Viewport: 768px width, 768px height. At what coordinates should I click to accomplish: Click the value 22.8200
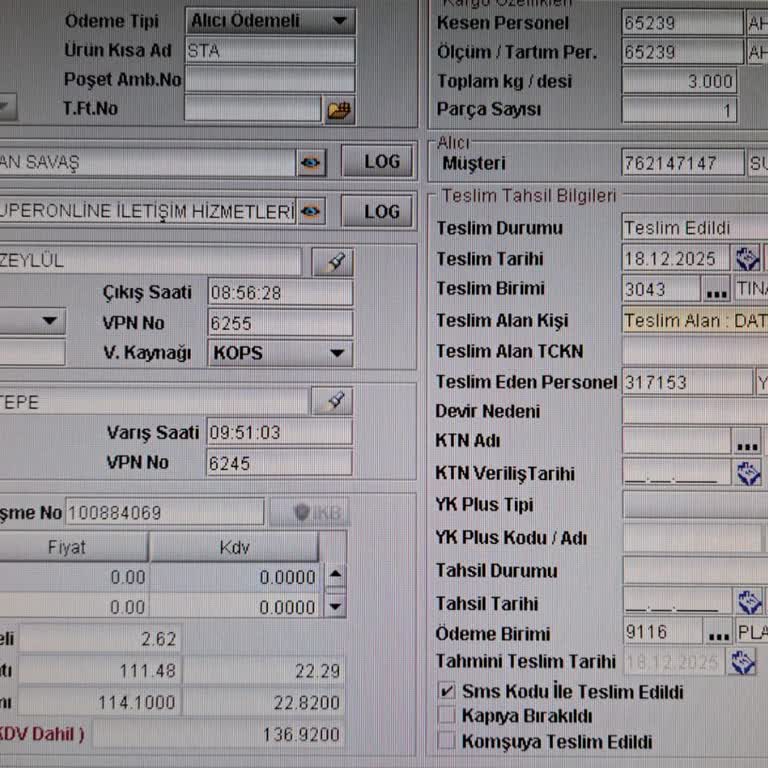pos(264,702)
